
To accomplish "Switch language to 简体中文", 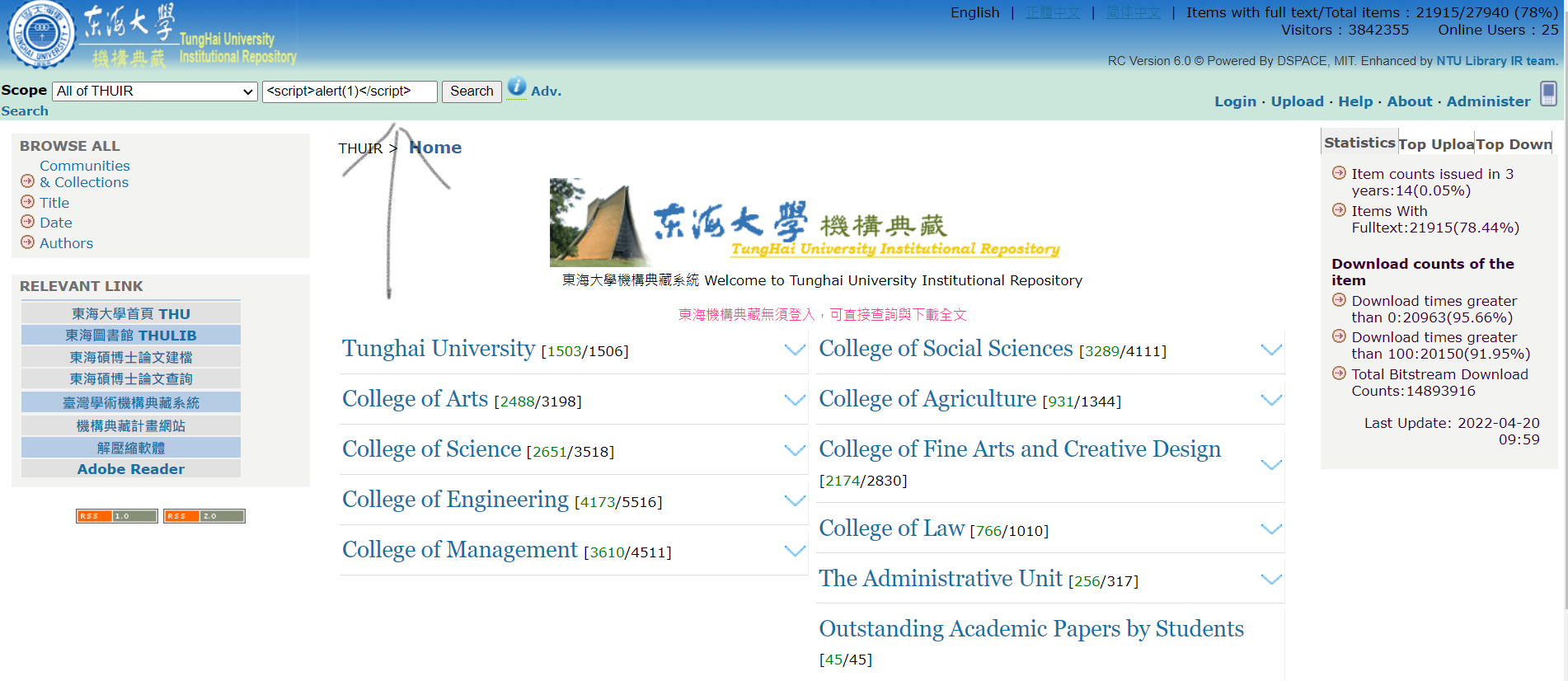I will (x=1134, y=12).
